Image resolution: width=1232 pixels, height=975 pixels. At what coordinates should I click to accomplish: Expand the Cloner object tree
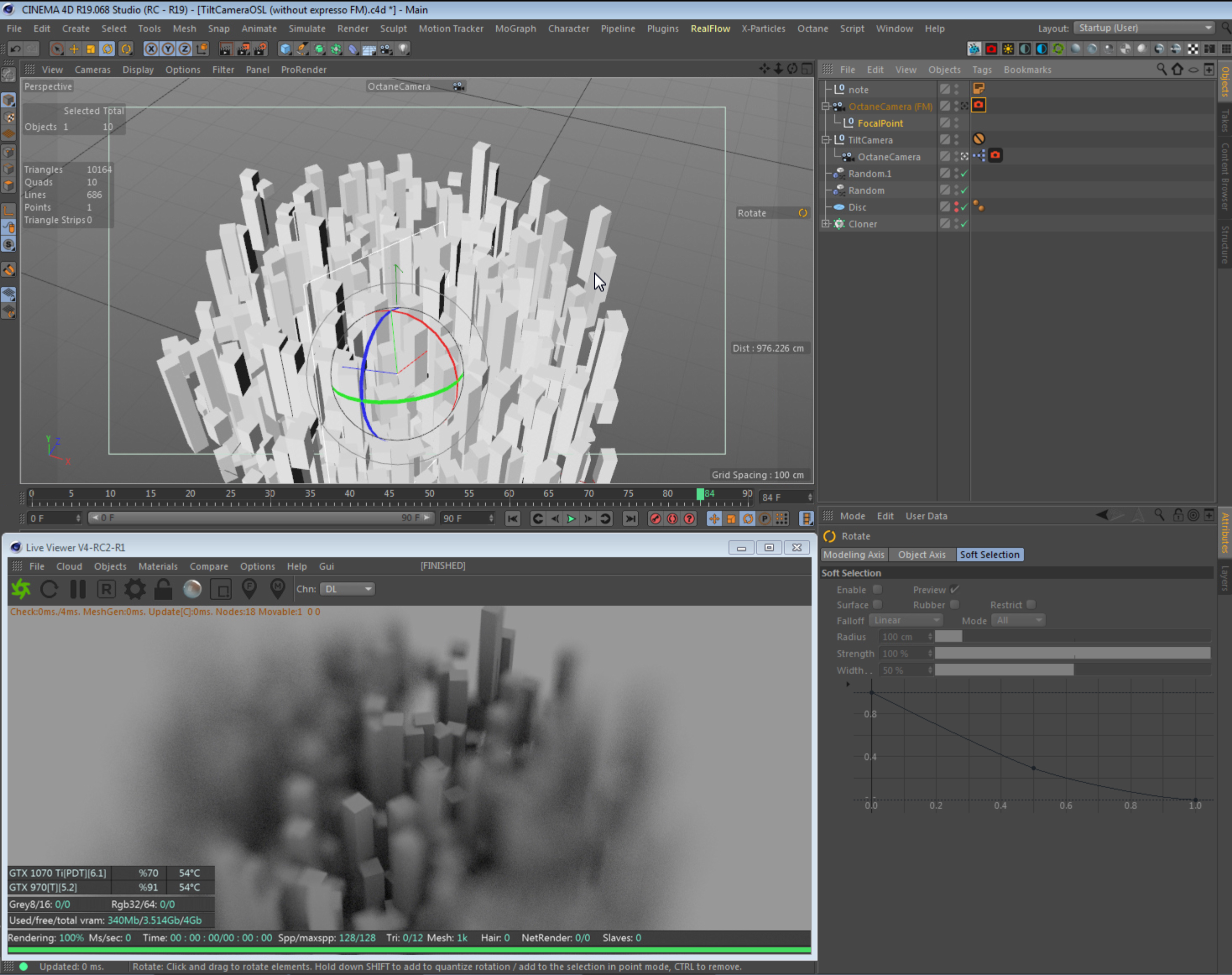(825, 224)
